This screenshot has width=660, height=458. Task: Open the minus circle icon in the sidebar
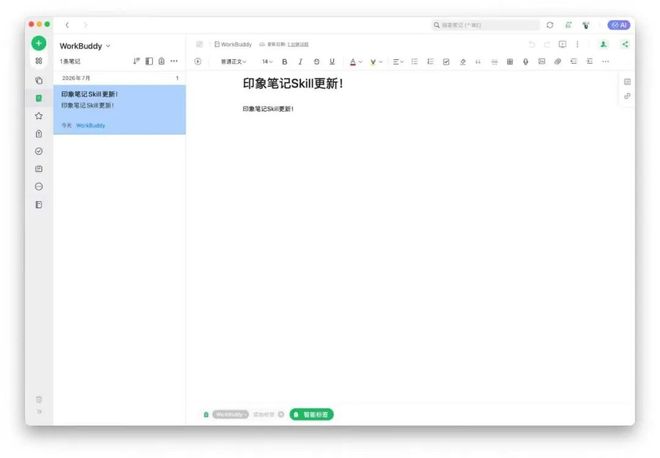click(39, 186)
